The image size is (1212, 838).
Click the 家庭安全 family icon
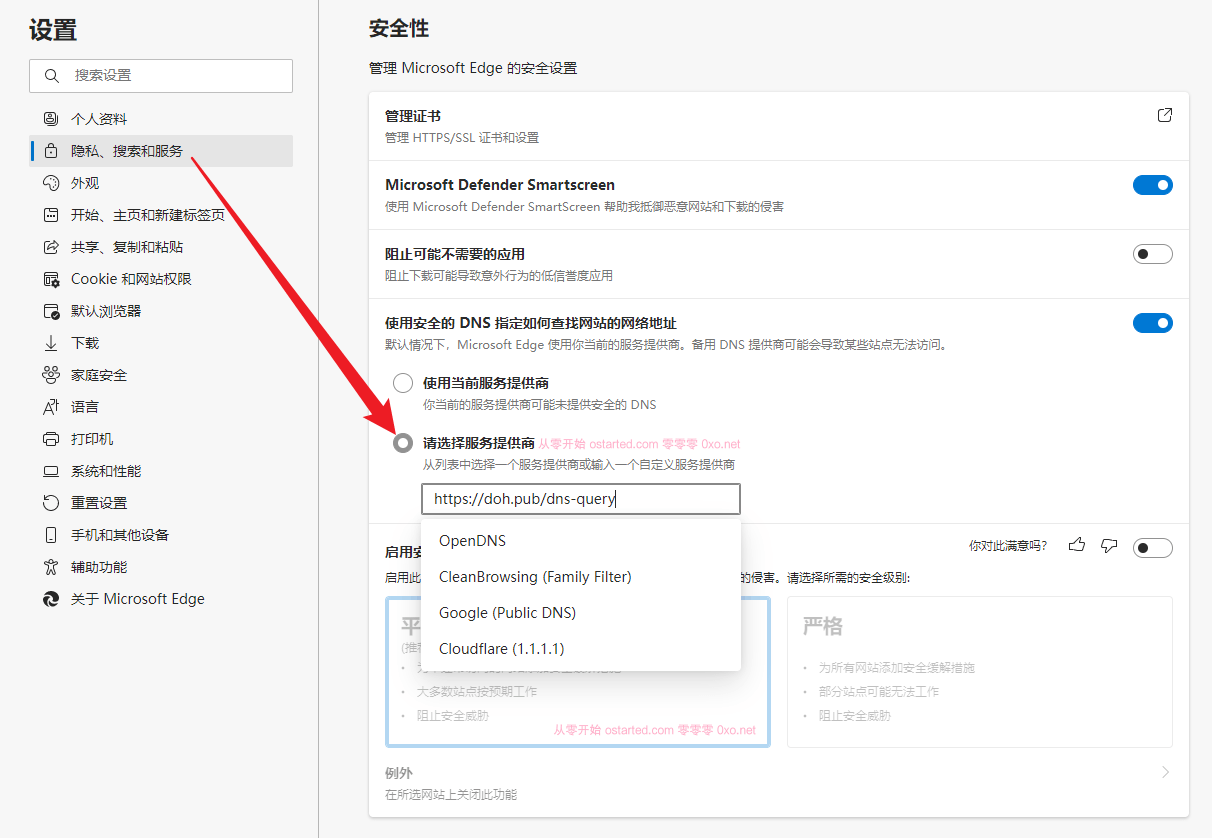pos(51,375)
